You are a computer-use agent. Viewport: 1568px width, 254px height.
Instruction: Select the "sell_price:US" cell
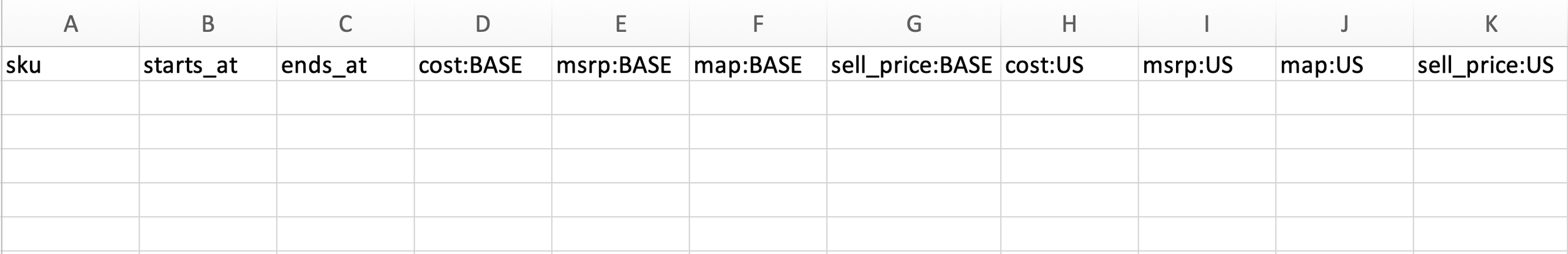(1491, 64)
